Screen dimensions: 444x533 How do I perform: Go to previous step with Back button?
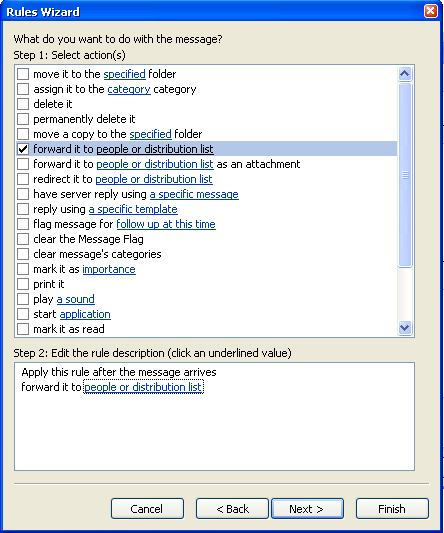click(232, 509)
